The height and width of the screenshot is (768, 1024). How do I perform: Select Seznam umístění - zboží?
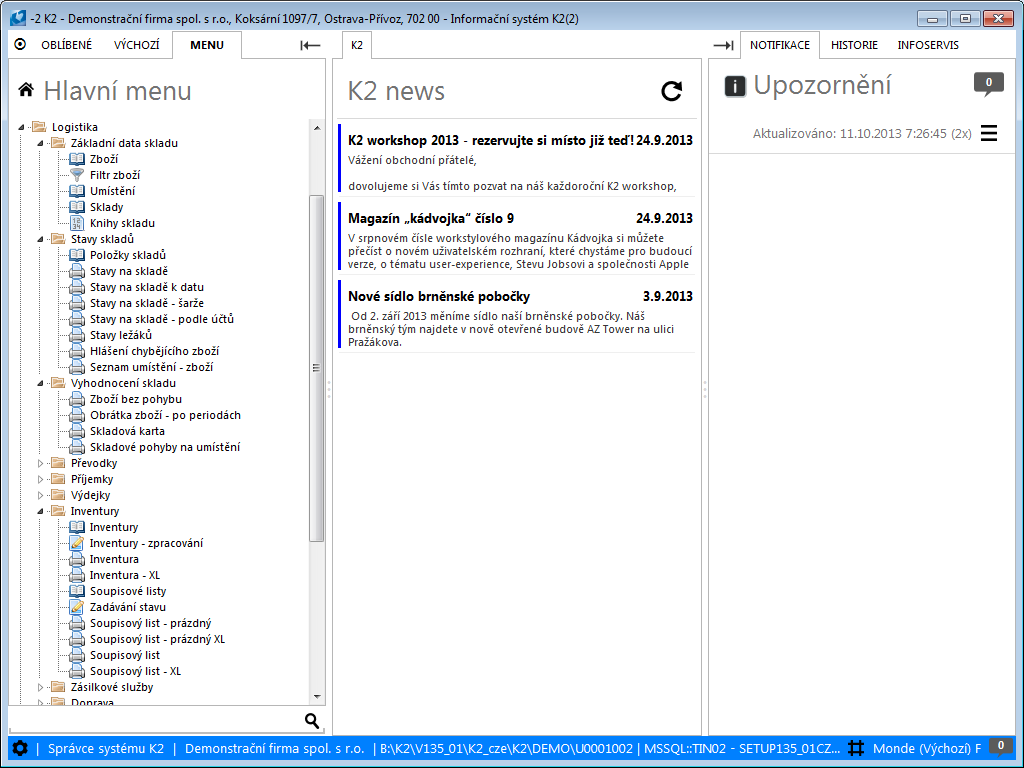pyautogui.click(x=152, y=367)
